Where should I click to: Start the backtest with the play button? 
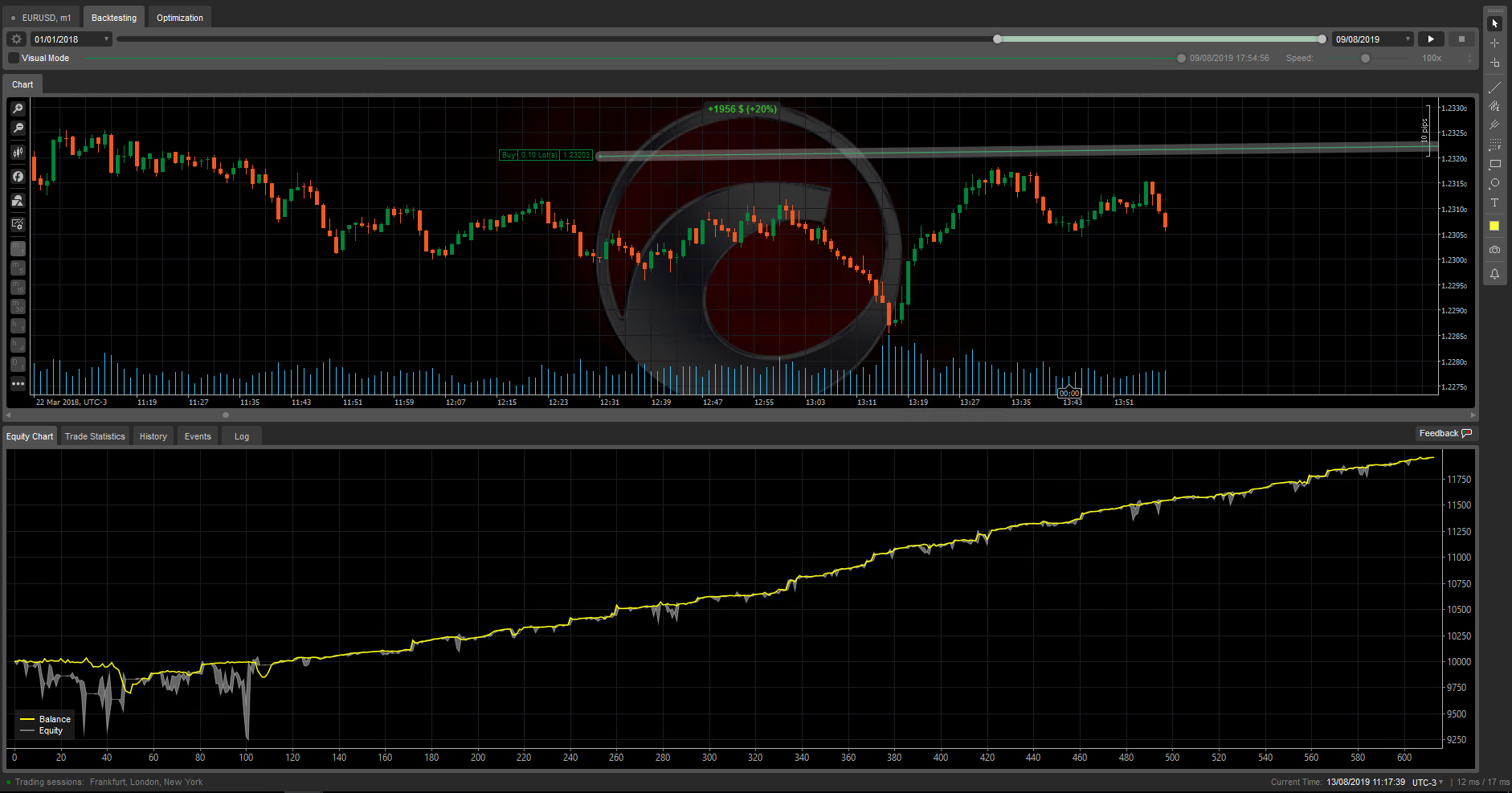pos(1431,39)
